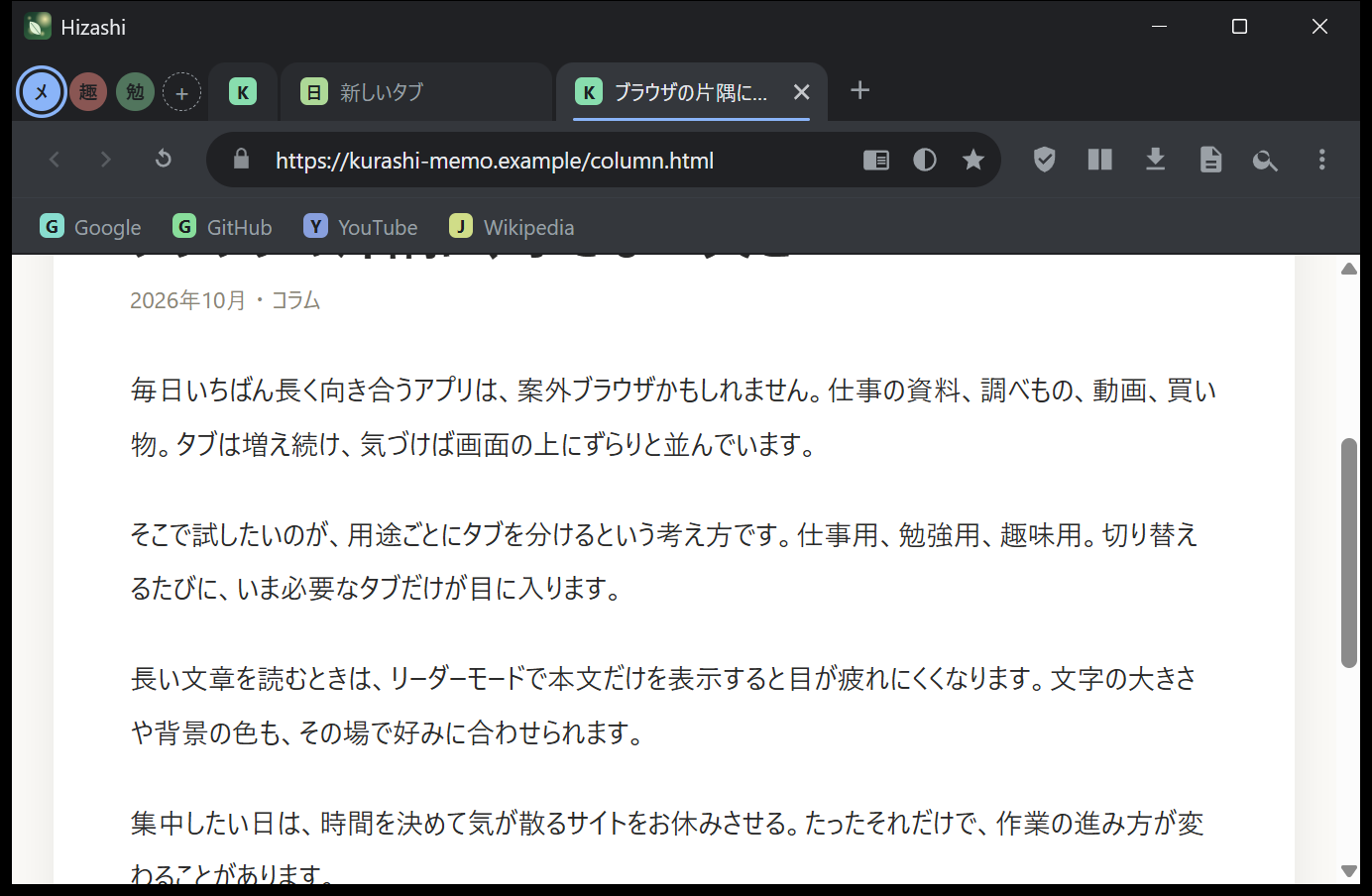Open the downloads panel

pos(1156,160)
